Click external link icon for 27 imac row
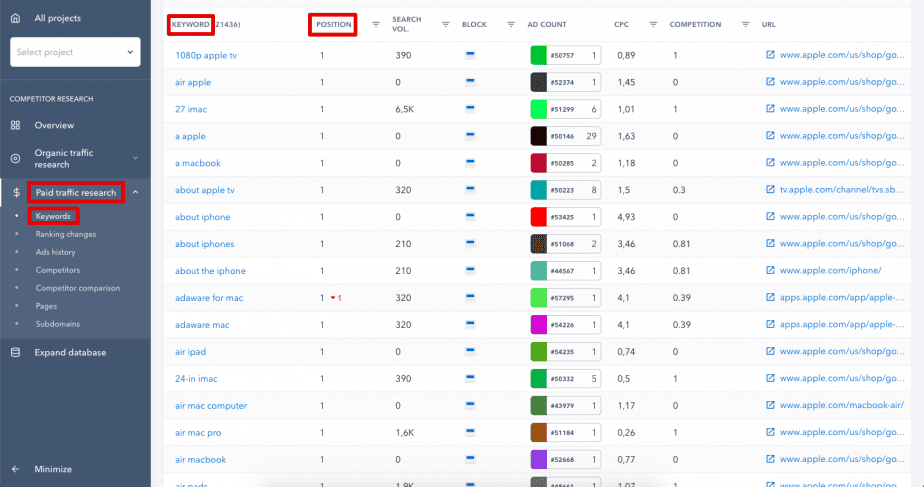This screenshot has height=487, width=924. 770,108
